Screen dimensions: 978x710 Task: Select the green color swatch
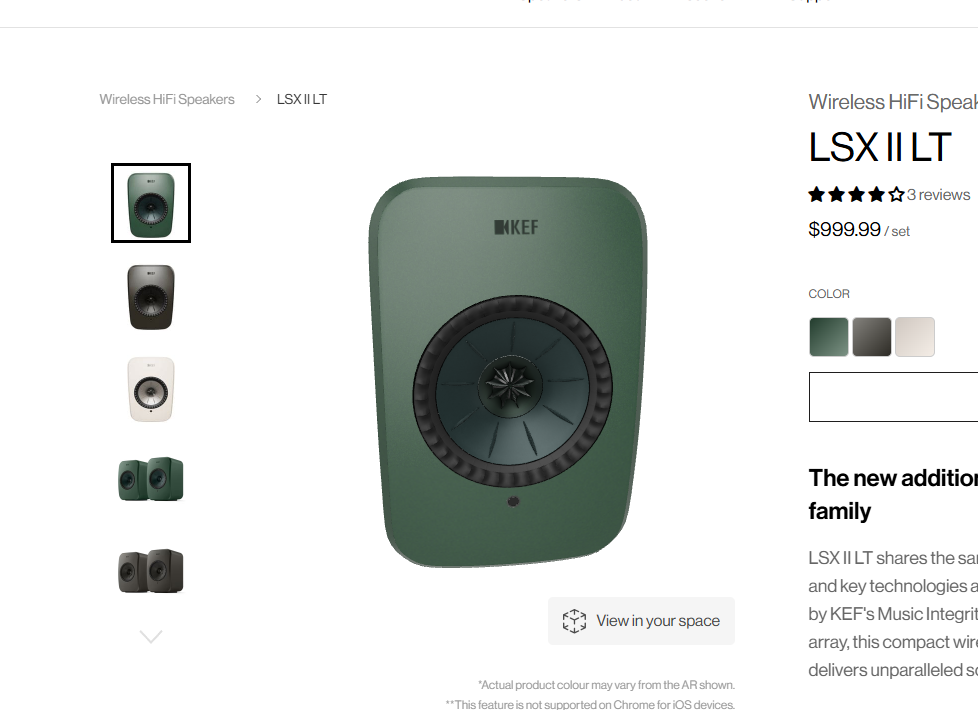pyautogui.click(x=829, y=337)
